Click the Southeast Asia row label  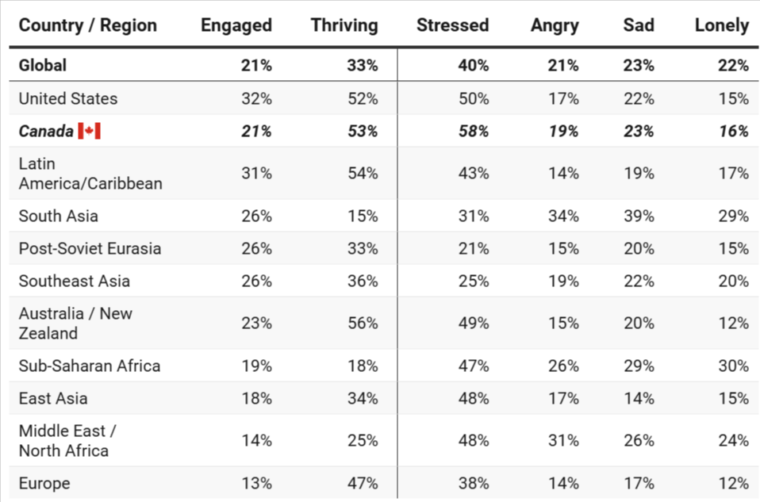click(74, 281)
